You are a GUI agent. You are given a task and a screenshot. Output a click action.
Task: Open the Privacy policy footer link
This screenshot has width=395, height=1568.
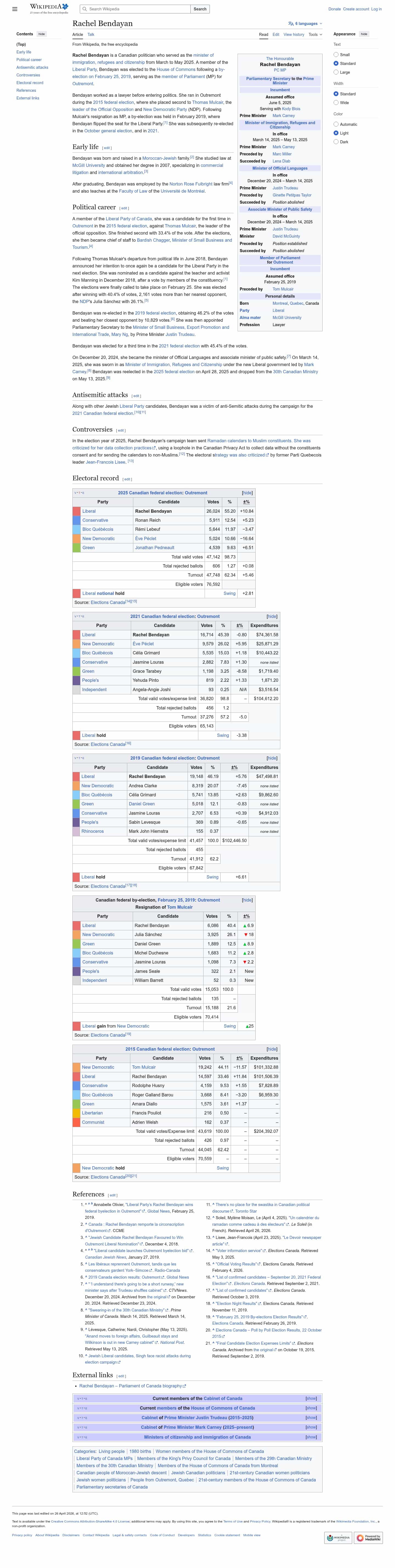click(22, 1535)
